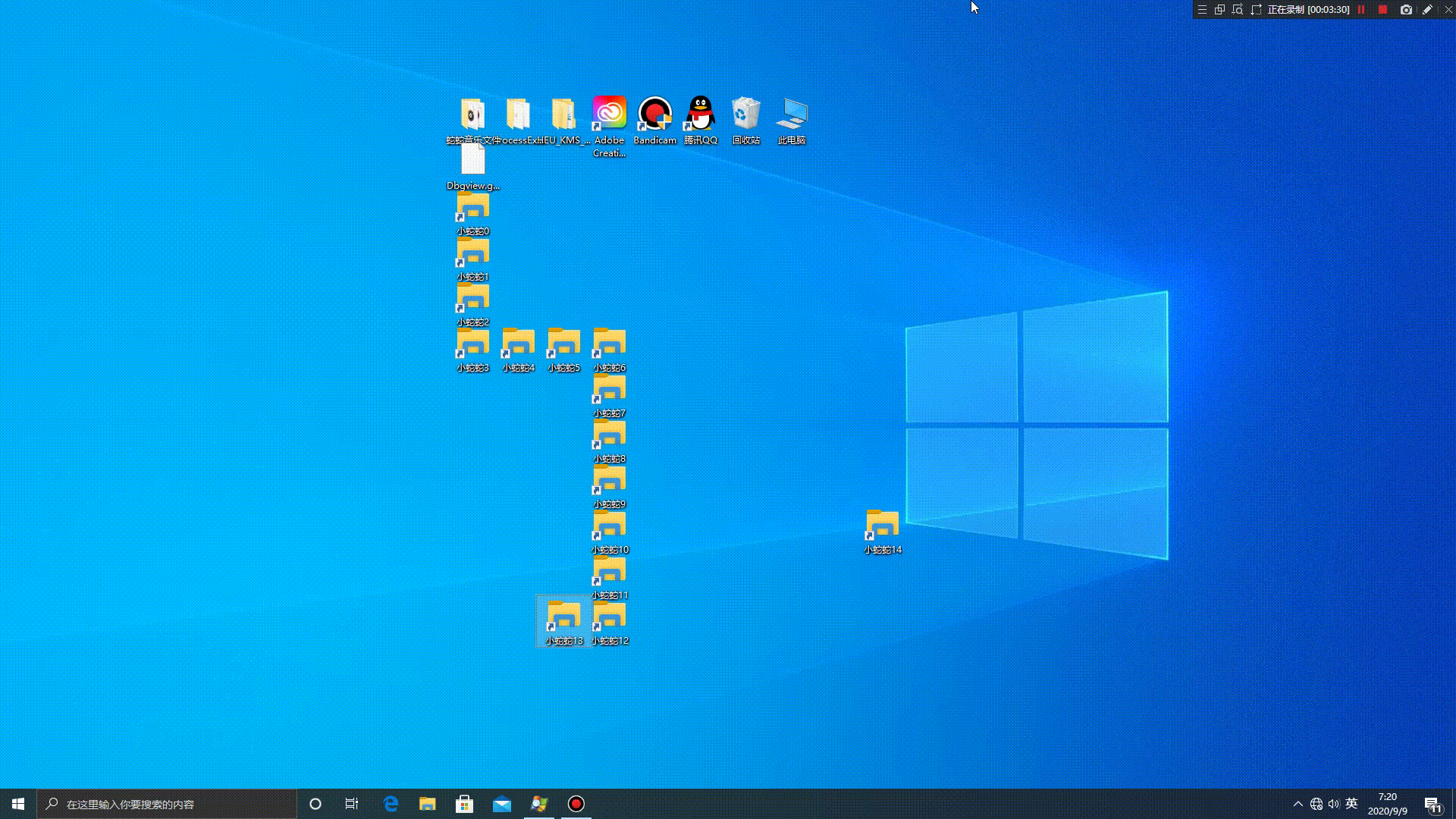Image resolution: width=1456 pixels, height=819 pixels.
Task: Stop the recording with the red square
Action: pyautogui.click(x=1382, y=10)
